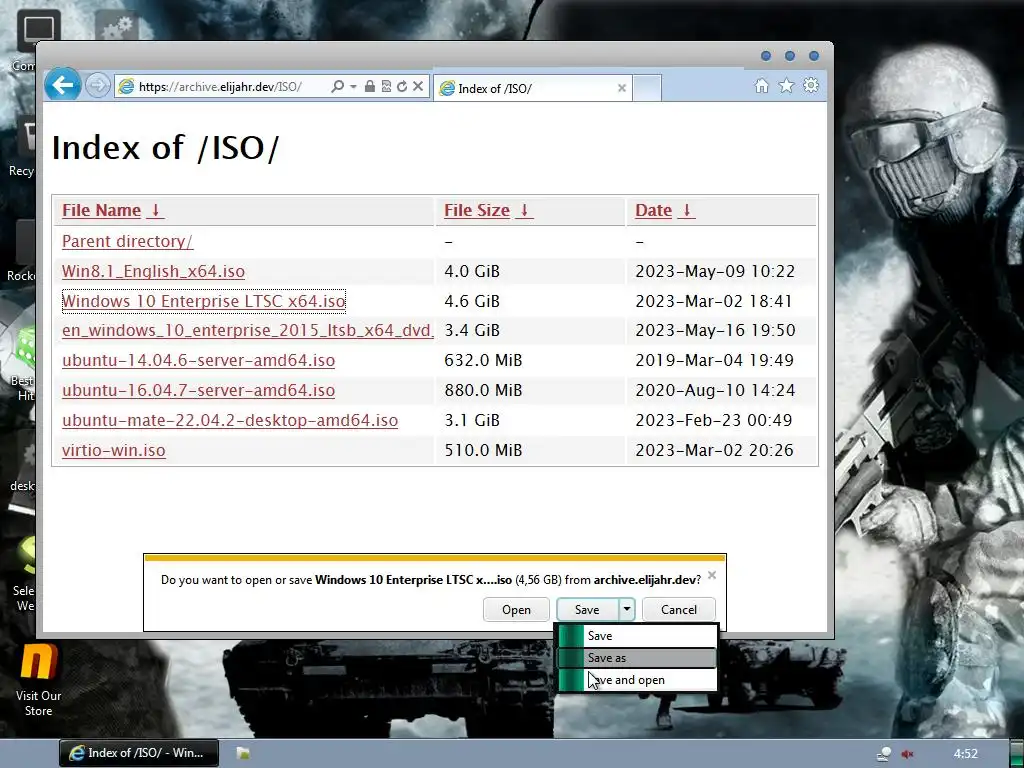Click the last blue window control dot
Screen dimensions: 1024x768
[814, 56]
